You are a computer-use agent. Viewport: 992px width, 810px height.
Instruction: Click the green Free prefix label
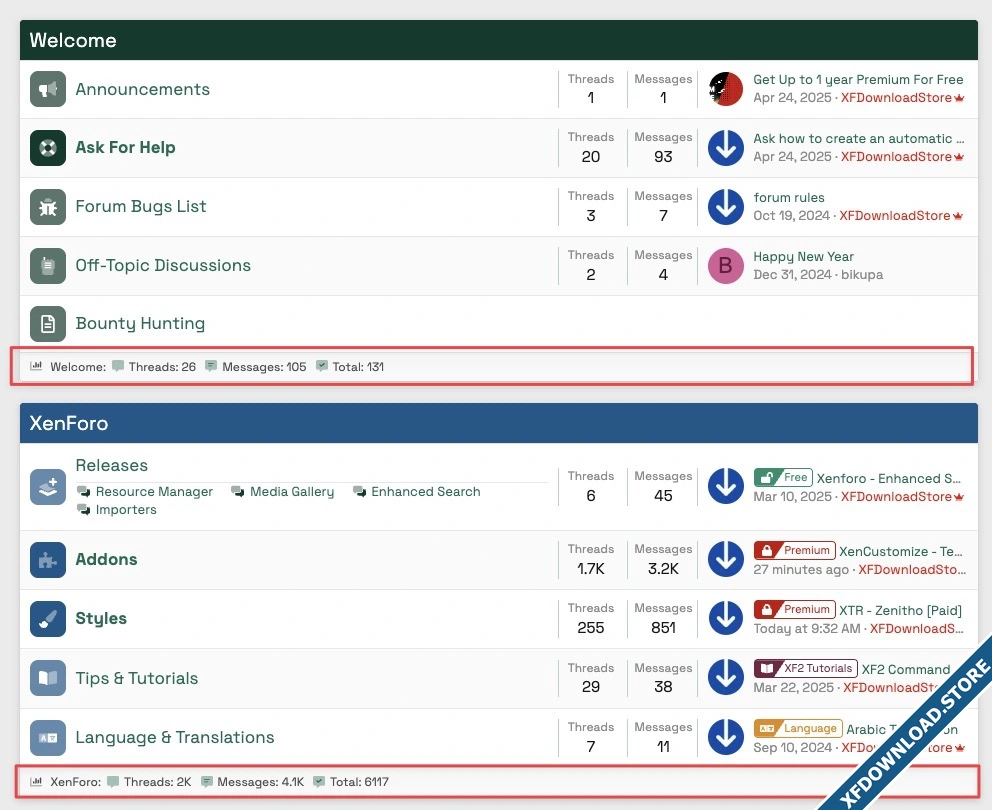[x=783, y=477]
